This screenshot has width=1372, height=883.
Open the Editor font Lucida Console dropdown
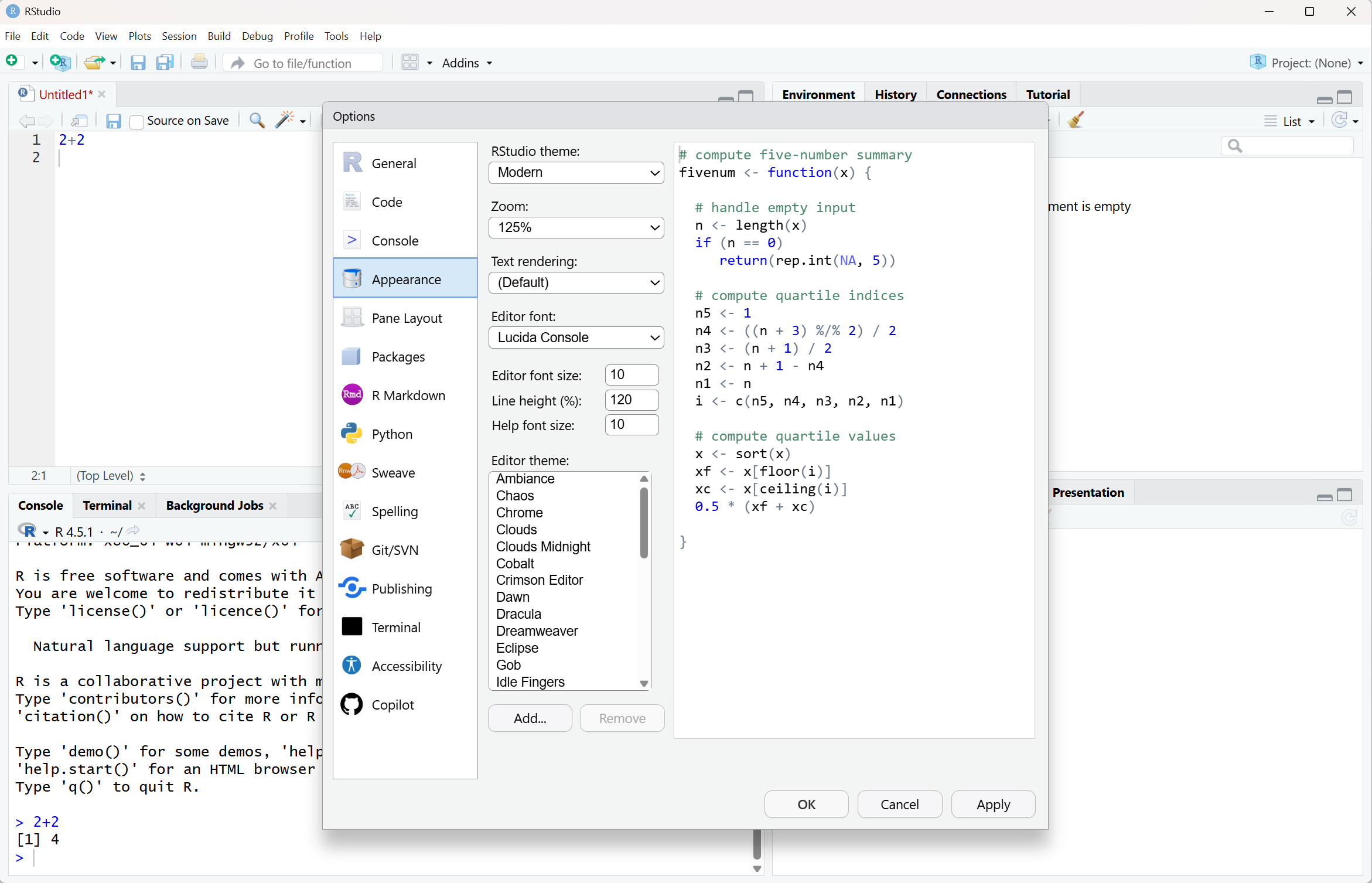[576, 338]
